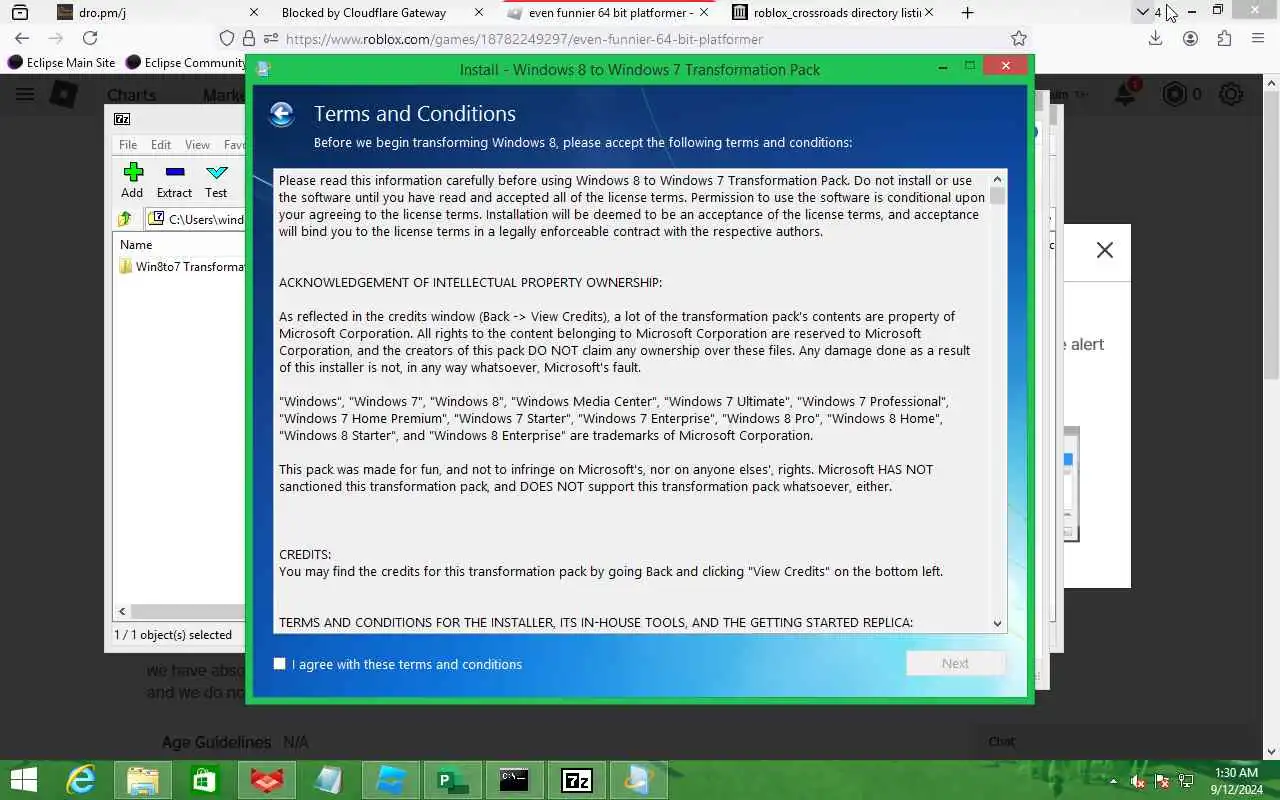
Task: Click the Next button in the installer
Action: point(955,663)
